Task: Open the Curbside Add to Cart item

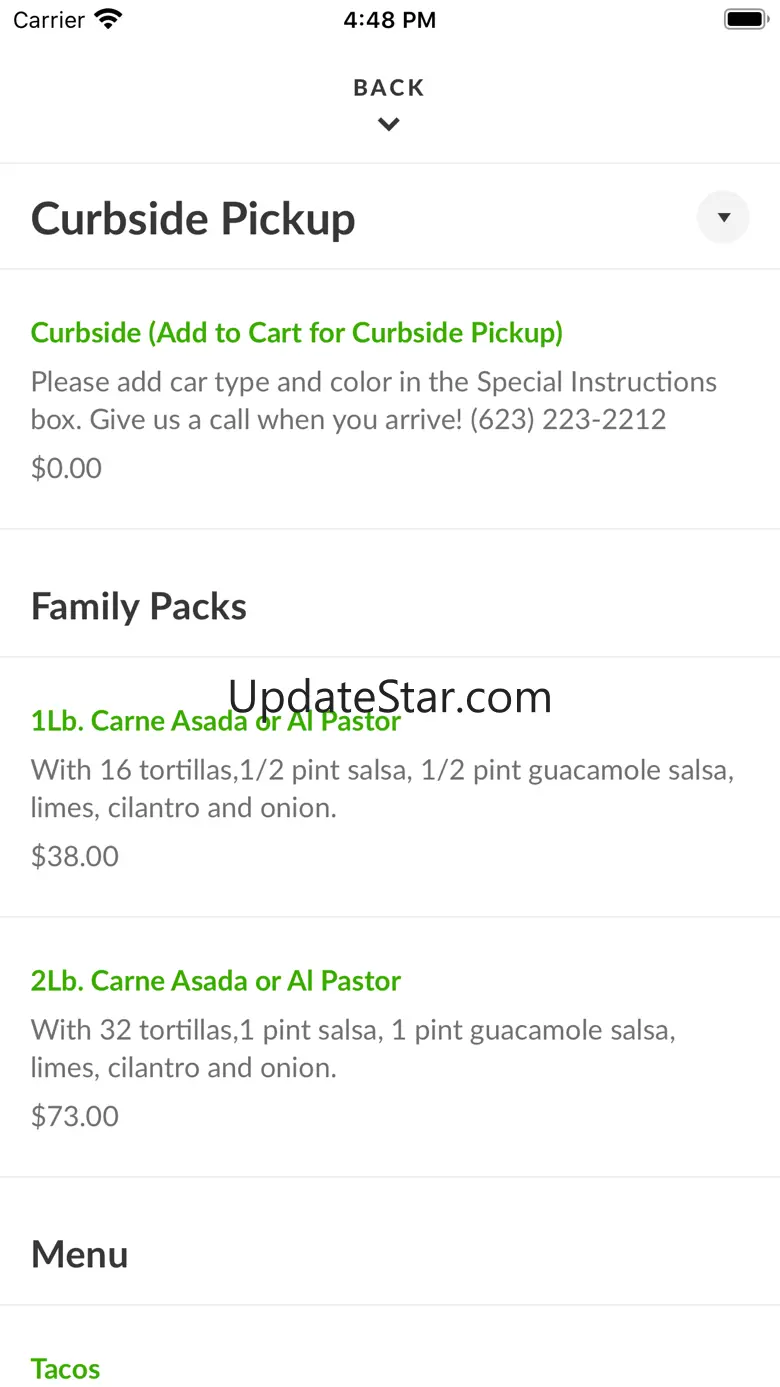Action: pos(296,332)
